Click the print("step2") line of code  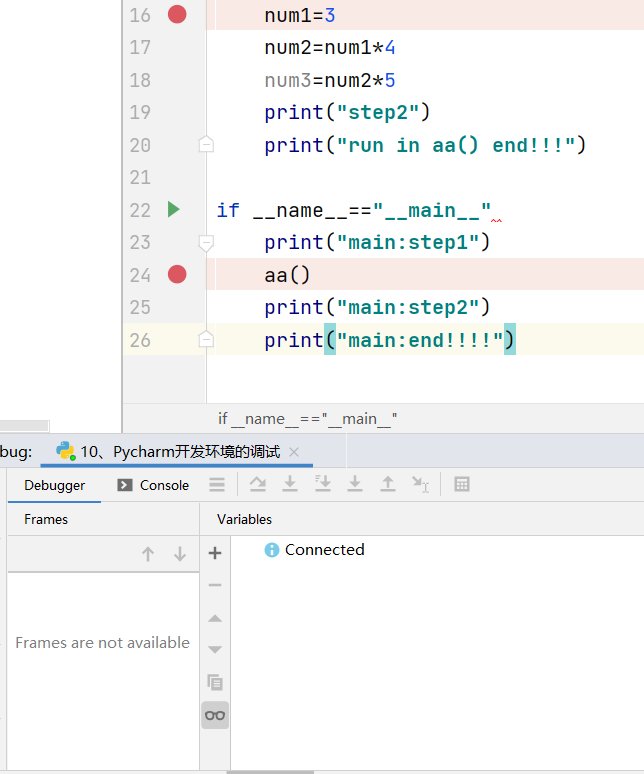(347, 113)
